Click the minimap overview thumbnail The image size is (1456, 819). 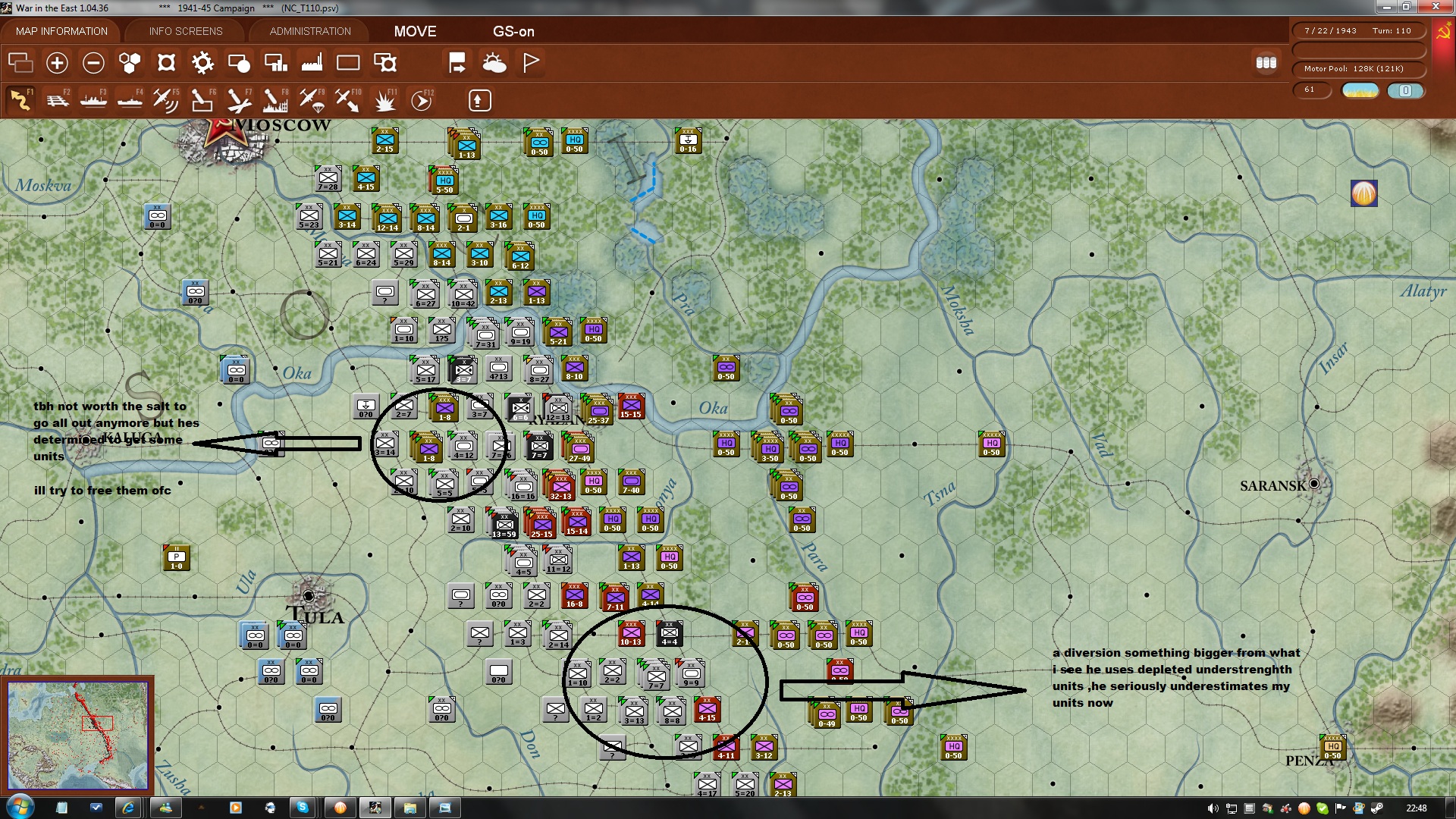78,735
